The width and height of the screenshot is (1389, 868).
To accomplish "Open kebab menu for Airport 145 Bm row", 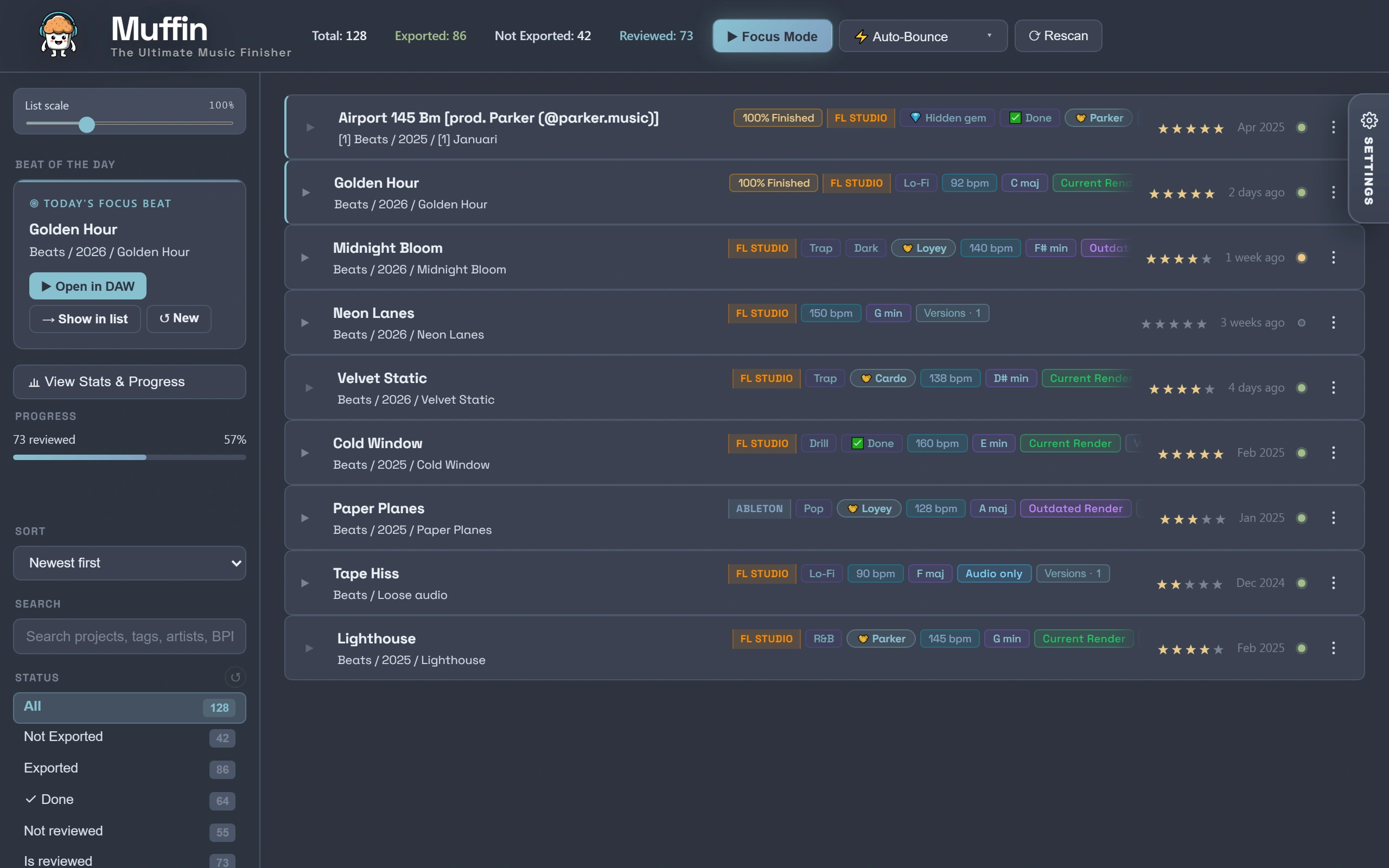I will 1333,127.
